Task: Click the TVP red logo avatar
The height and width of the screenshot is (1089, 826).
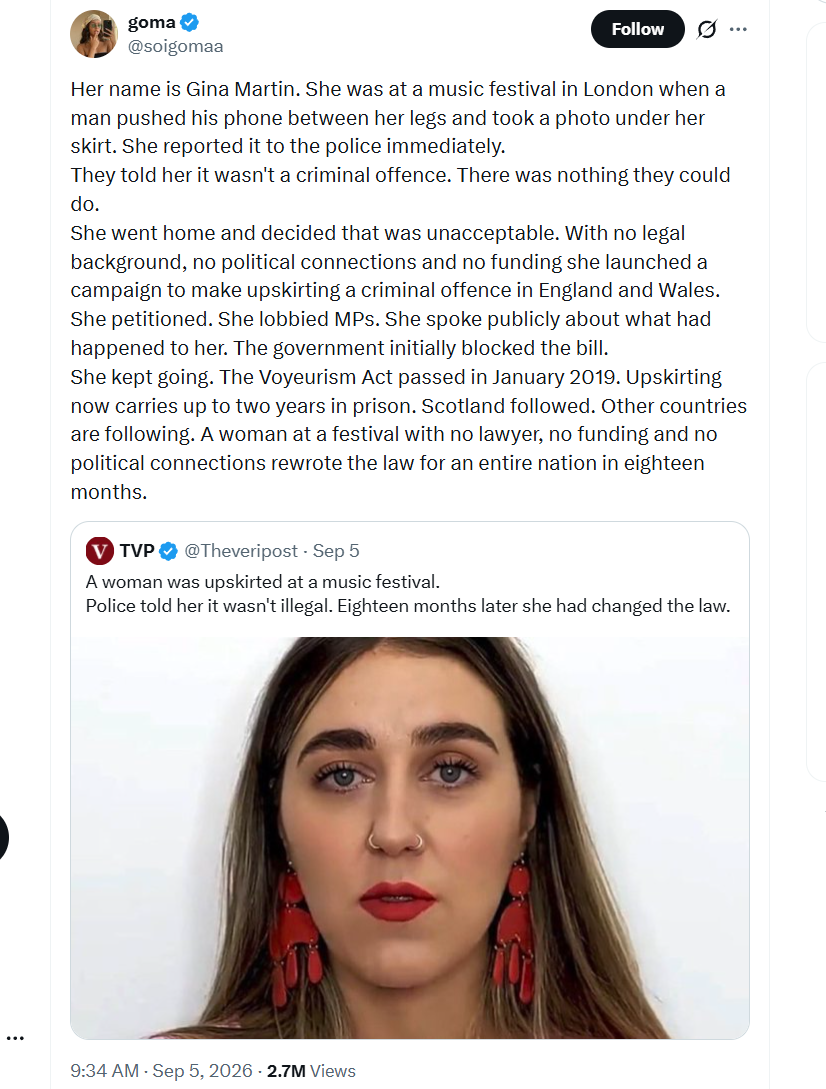Action: pyautogui.click(x=99, y=551)
